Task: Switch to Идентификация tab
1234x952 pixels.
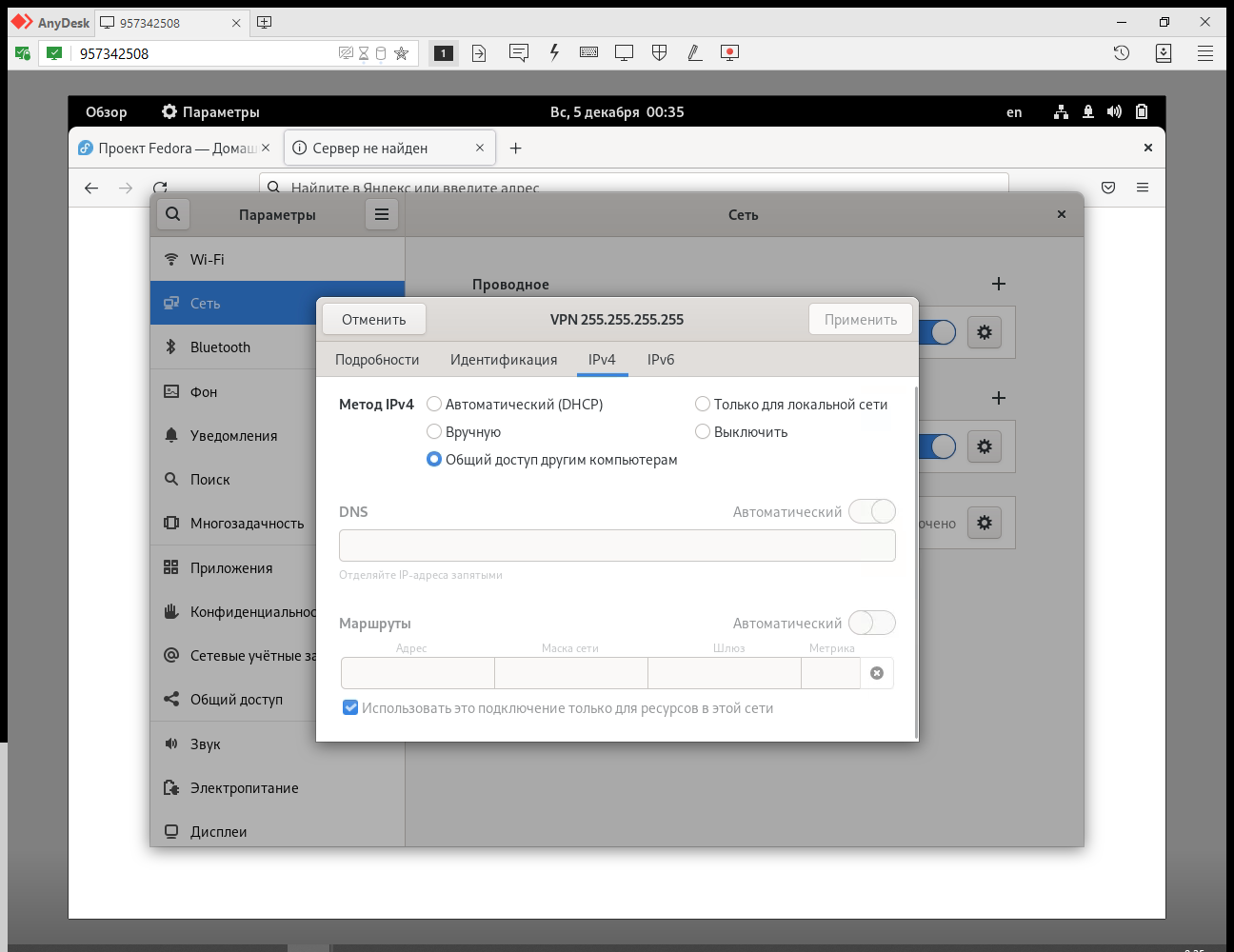Action: 504,360
